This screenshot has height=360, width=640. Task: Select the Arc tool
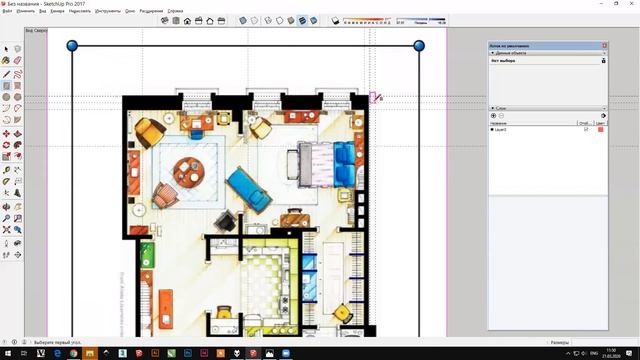click(x=6, y=109)
